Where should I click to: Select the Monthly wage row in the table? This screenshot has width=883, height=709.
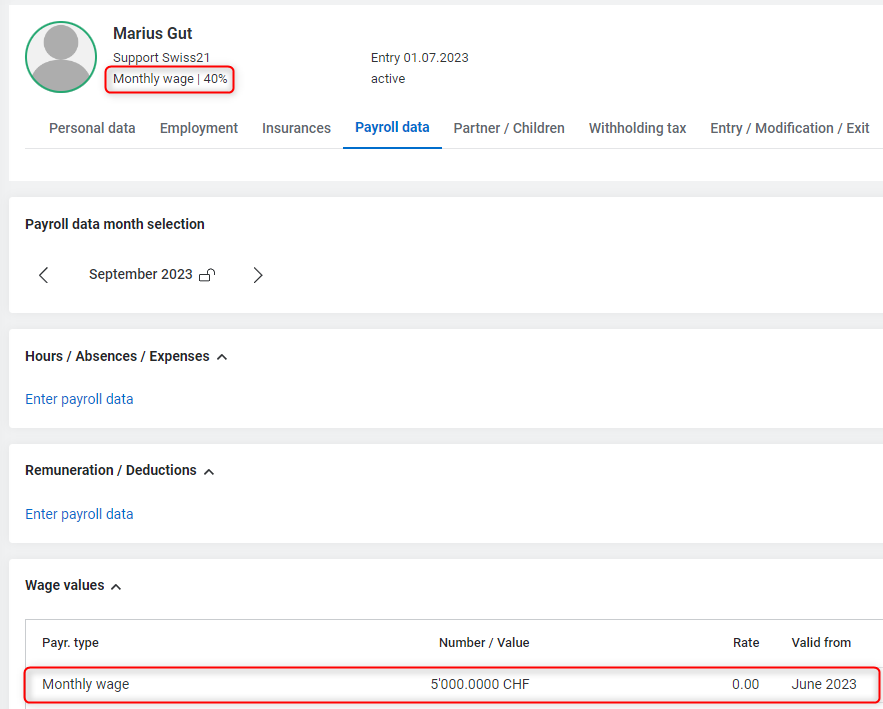point(452,685)
